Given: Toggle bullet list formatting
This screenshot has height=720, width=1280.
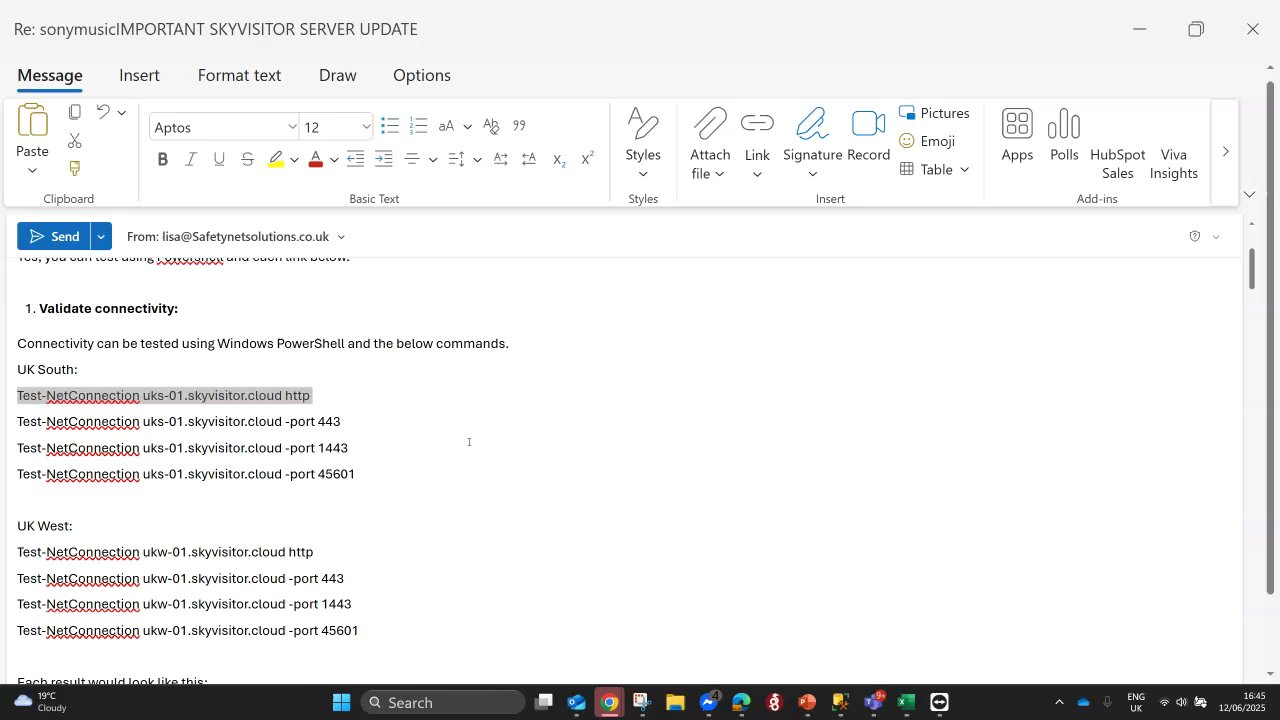Looking at the screenshot, I should 390,126.
